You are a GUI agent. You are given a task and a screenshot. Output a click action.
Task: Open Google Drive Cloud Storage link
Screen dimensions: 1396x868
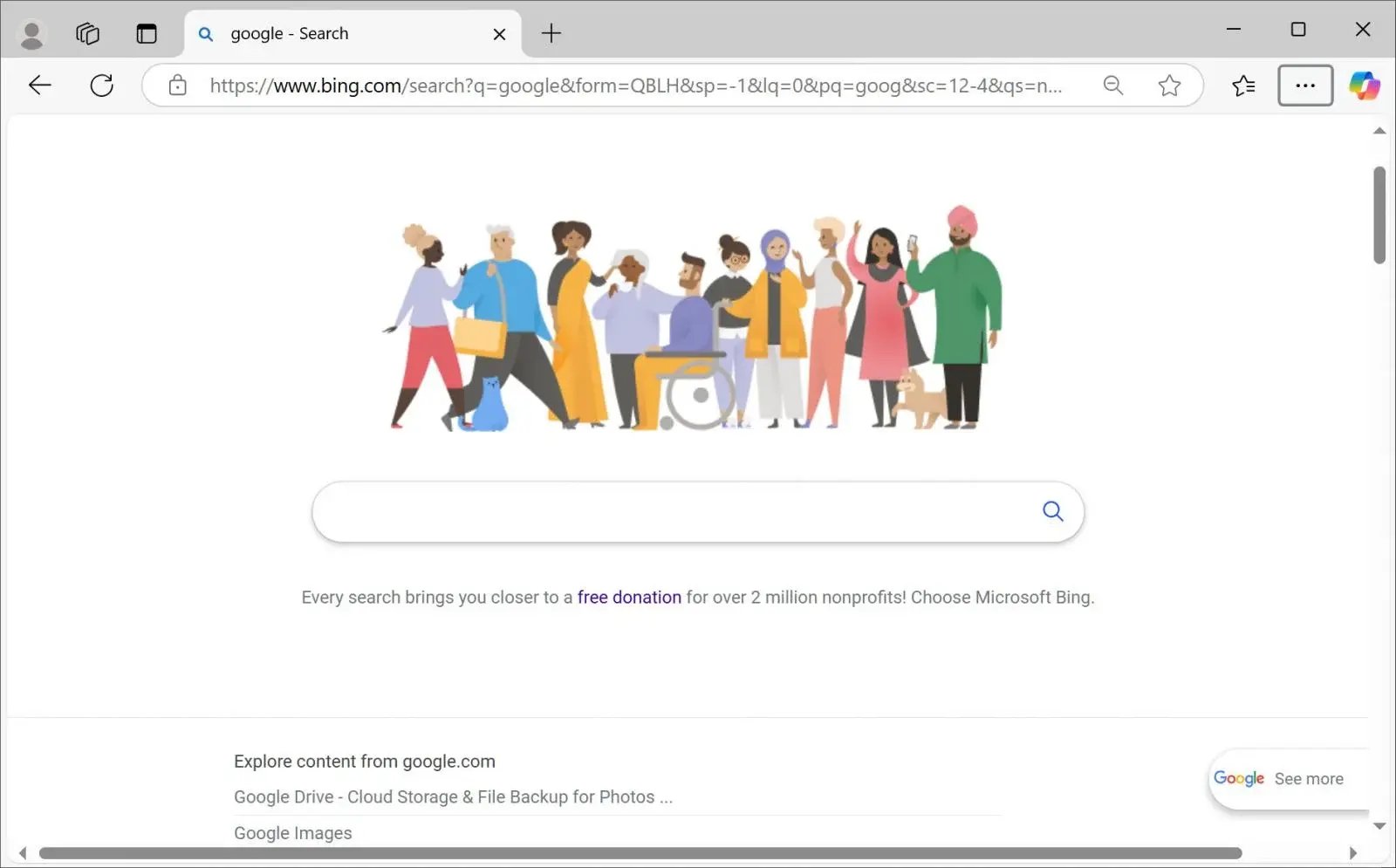click(x=453, y=797)
